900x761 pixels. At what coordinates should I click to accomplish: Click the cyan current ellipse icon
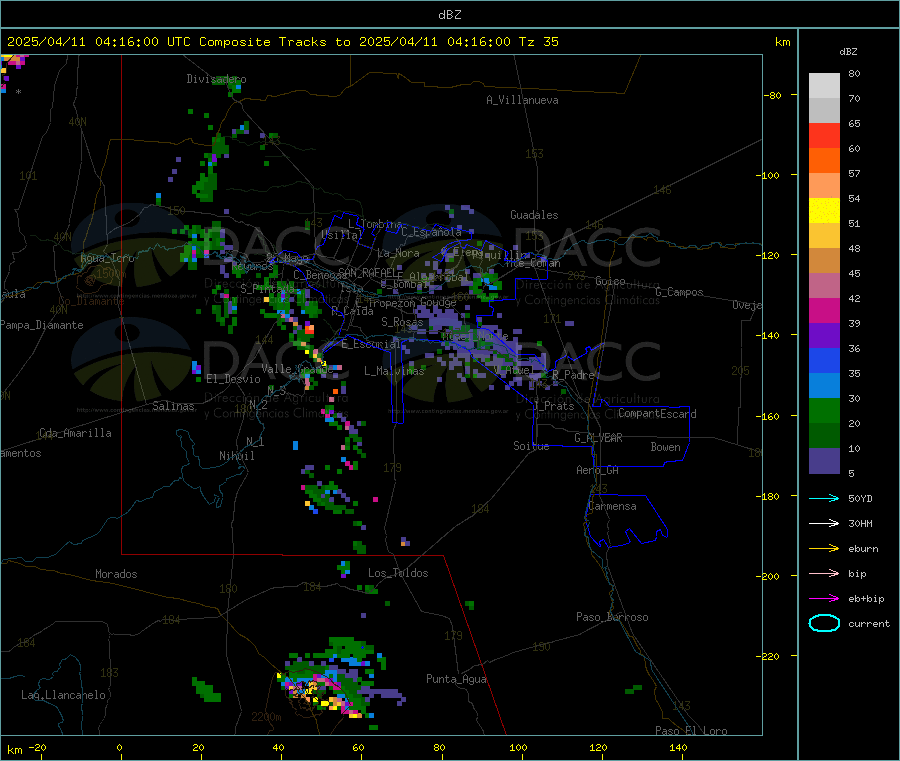[824, 623]
